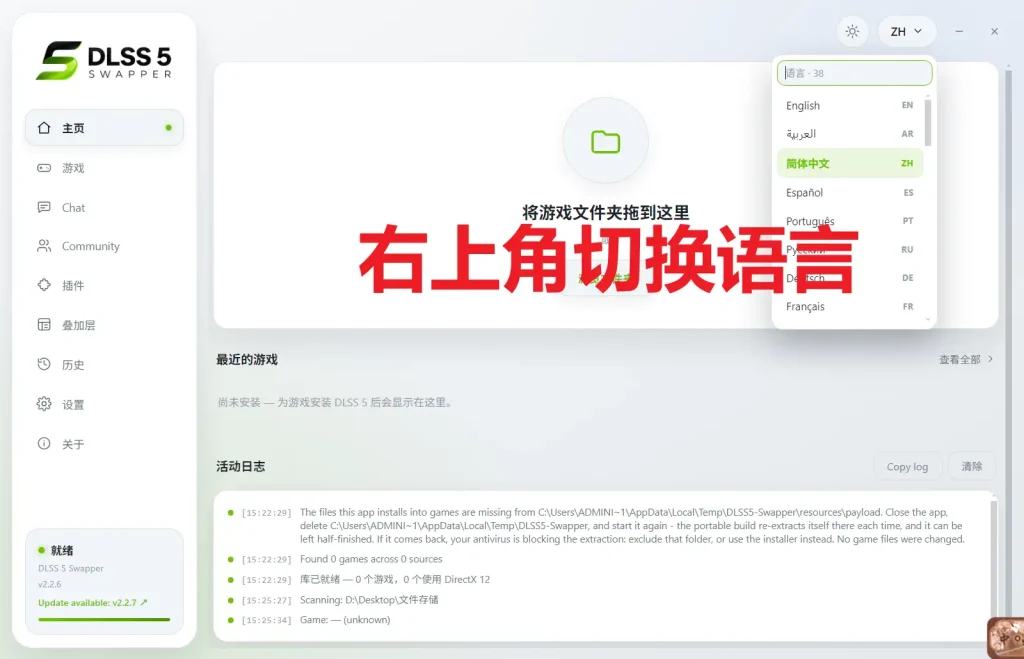Select Español language option
Viewport: 1024px width, 659px height.
(x=850, y=193)
